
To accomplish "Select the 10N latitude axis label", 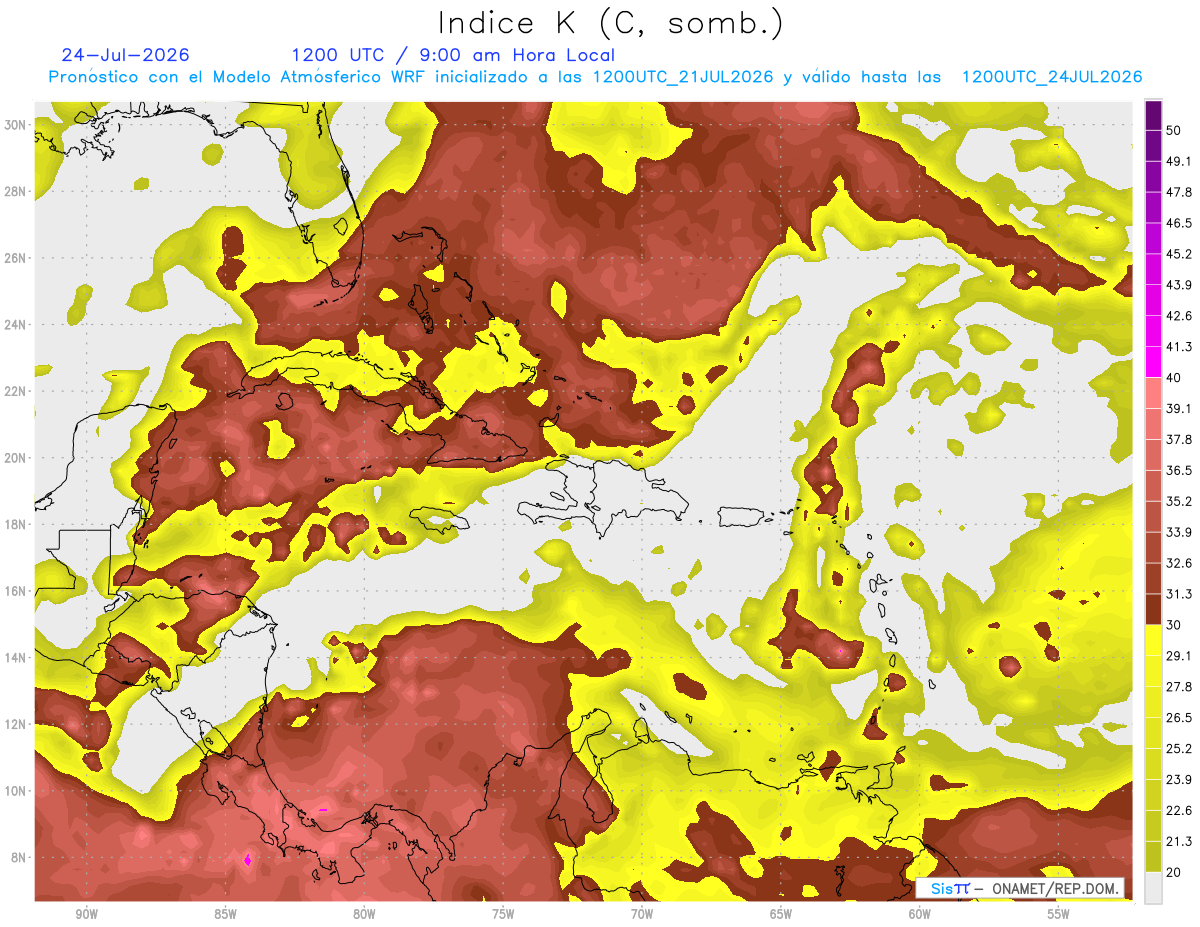I will tap(16, 791).
